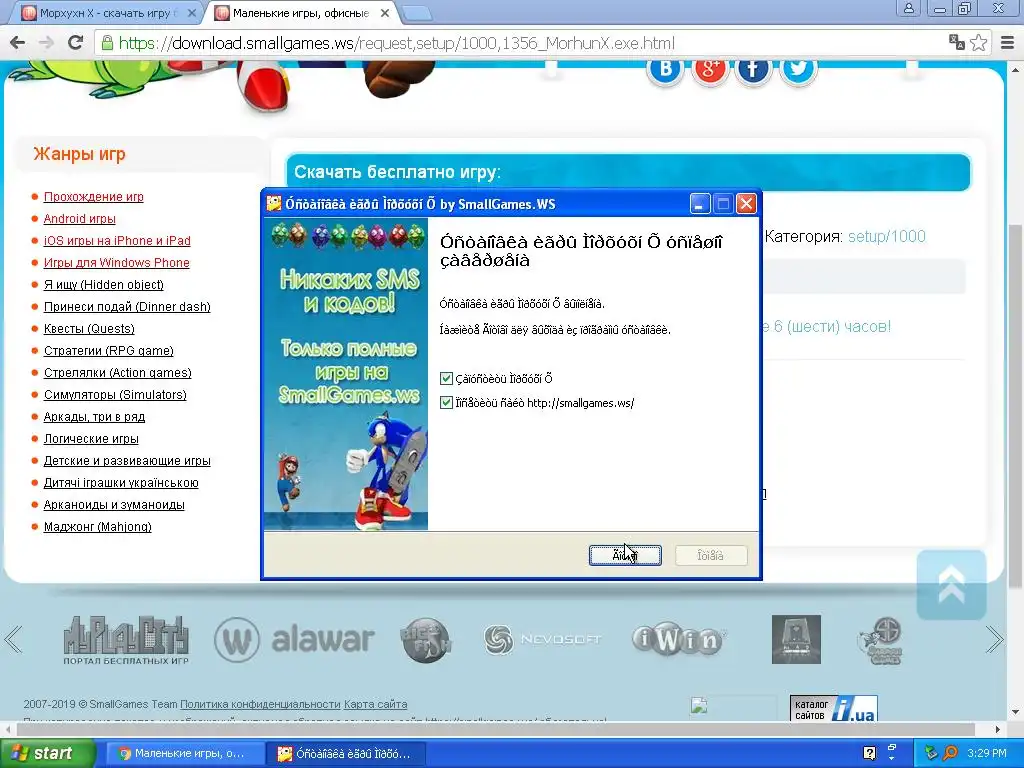The width and height of the screenshot is (1024, 768).
Task: Open Nevosoft partner logo
Action: pos(541,640)
